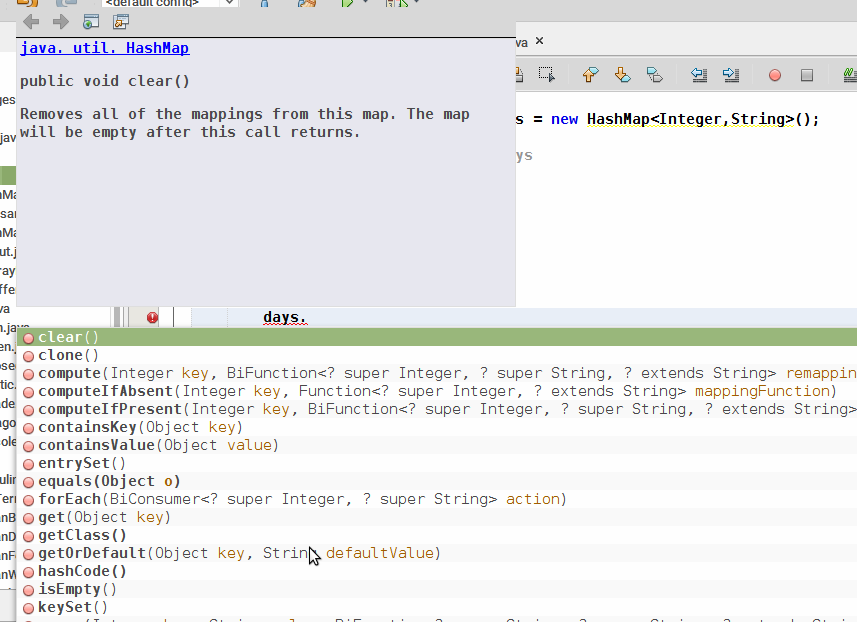
Task: Stop macro recording with square icon
Action: pos(806,74)
